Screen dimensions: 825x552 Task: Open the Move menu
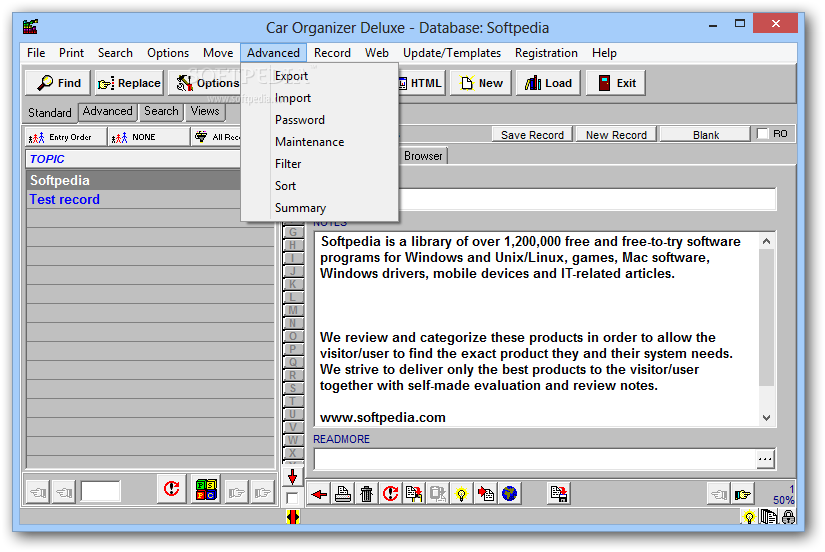tap(218, 53)
